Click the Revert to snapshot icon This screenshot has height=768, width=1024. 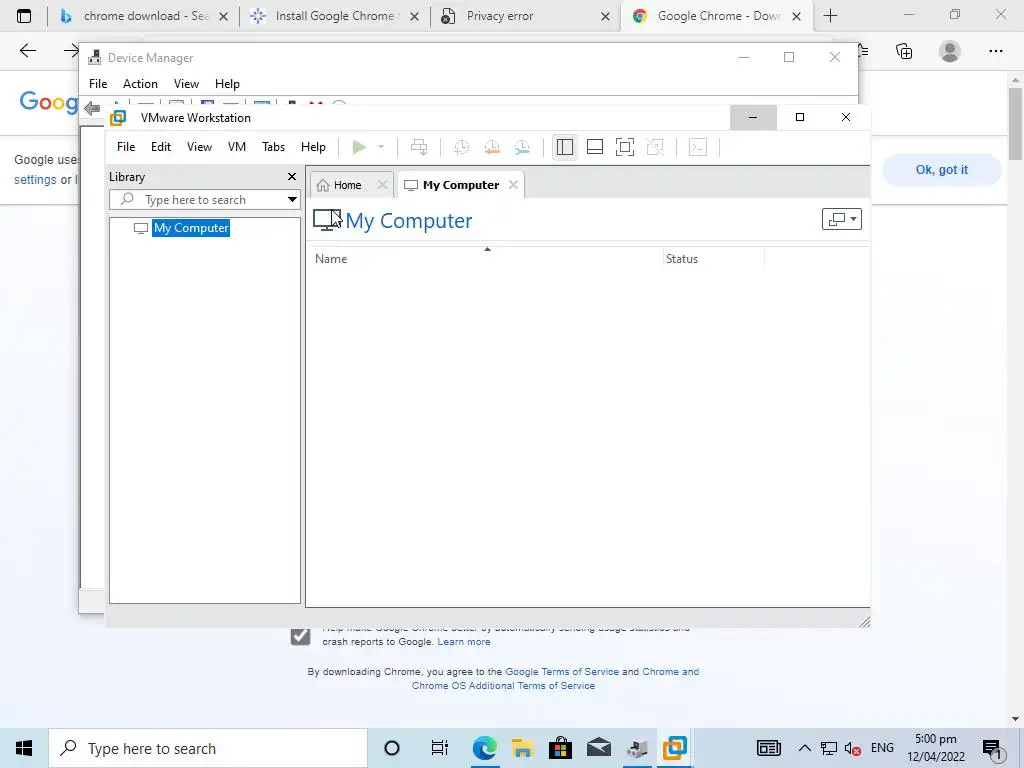pyautogui.click(x=492, y=147)
